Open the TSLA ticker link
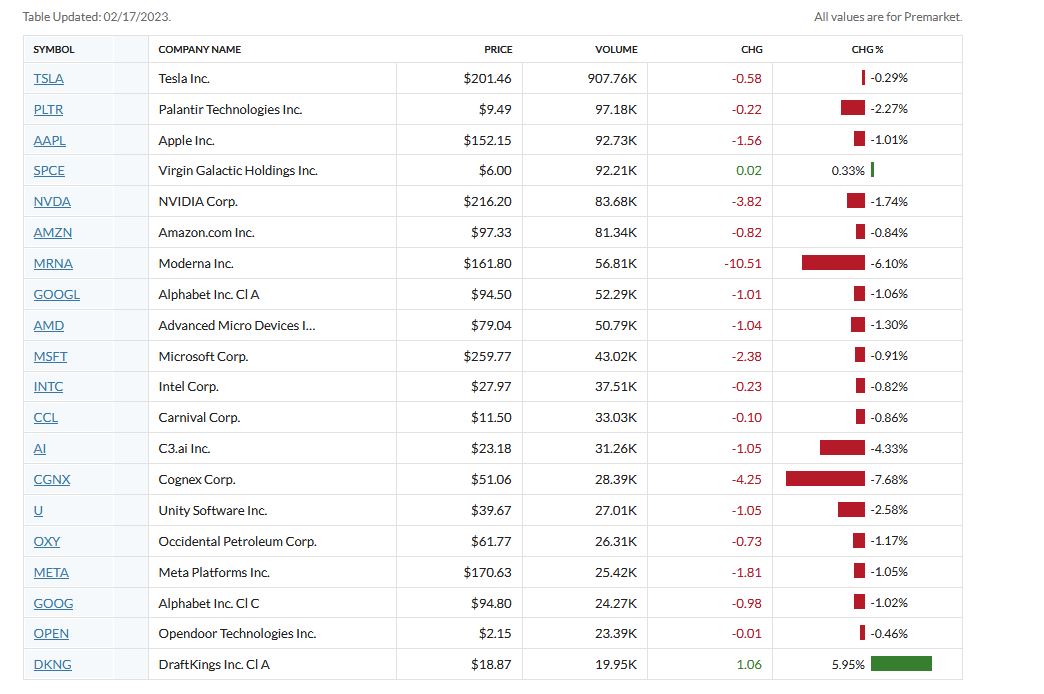The height and width of the screenshot is (694, 1044). 48,78
